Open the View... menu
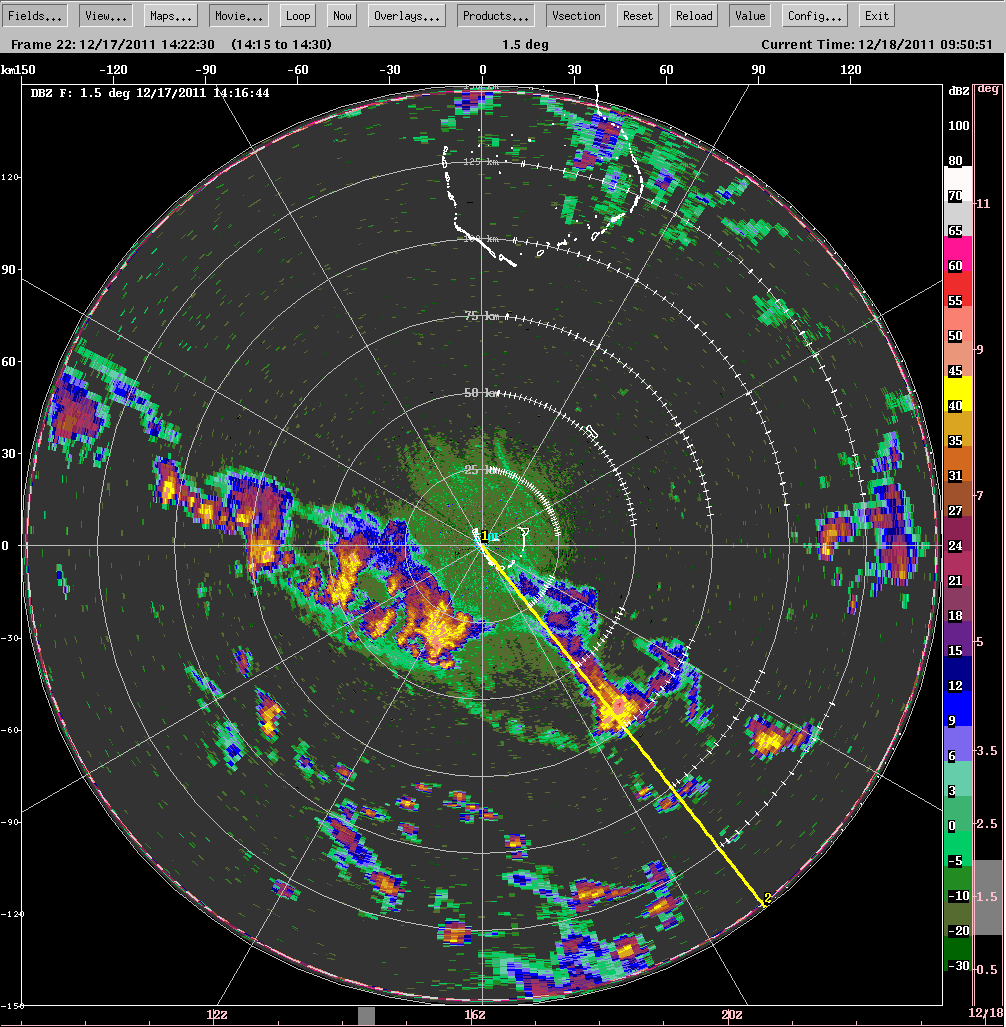 coord(105,16)
